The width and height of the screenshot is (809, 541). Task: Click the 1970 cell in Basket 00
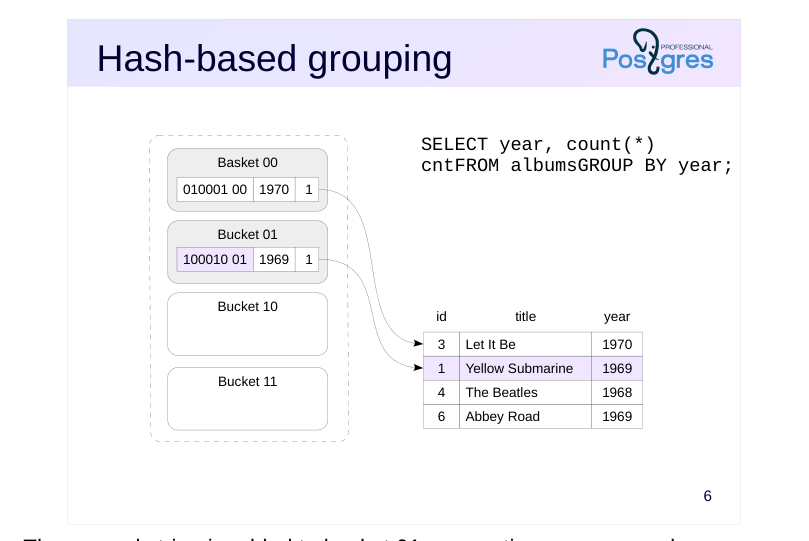[x=274, y=189]
